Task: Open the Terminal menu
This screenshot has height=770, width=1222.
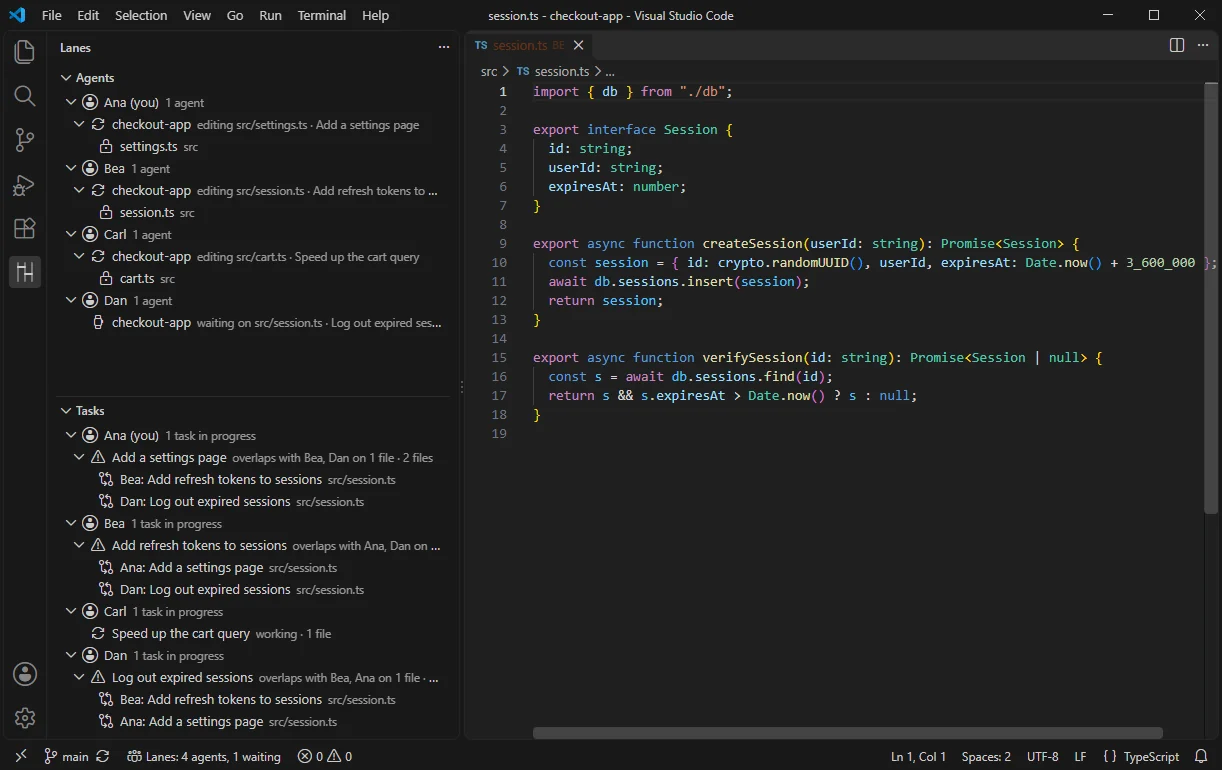Action: [322, 15]
